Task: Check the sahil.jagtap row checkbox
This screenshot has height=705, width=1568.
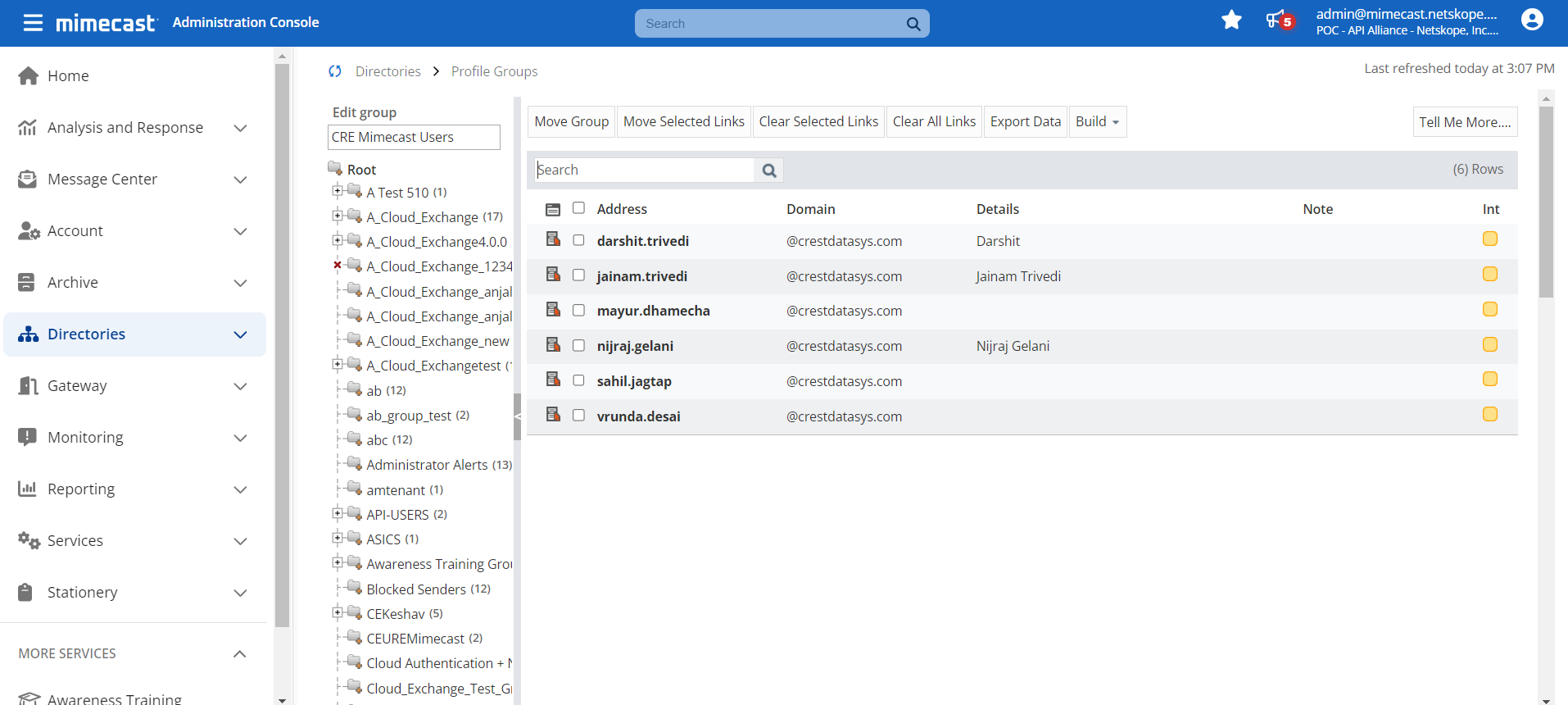Action: click(578, 380)
